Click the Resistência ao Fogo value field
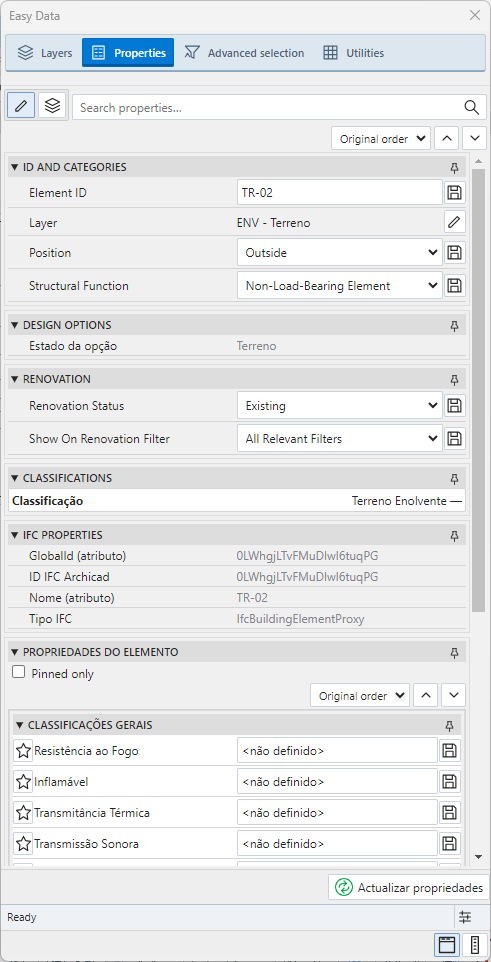The image size is (491, 962). point(337,750)
